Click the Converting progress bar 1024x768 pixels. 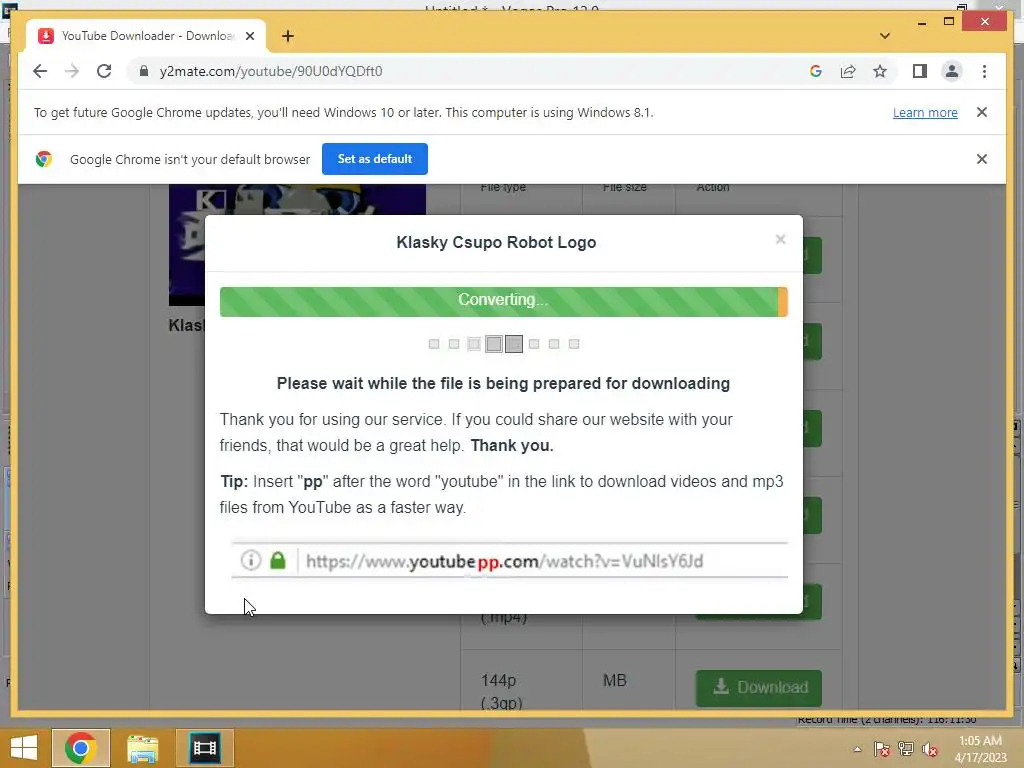(504, 301)
